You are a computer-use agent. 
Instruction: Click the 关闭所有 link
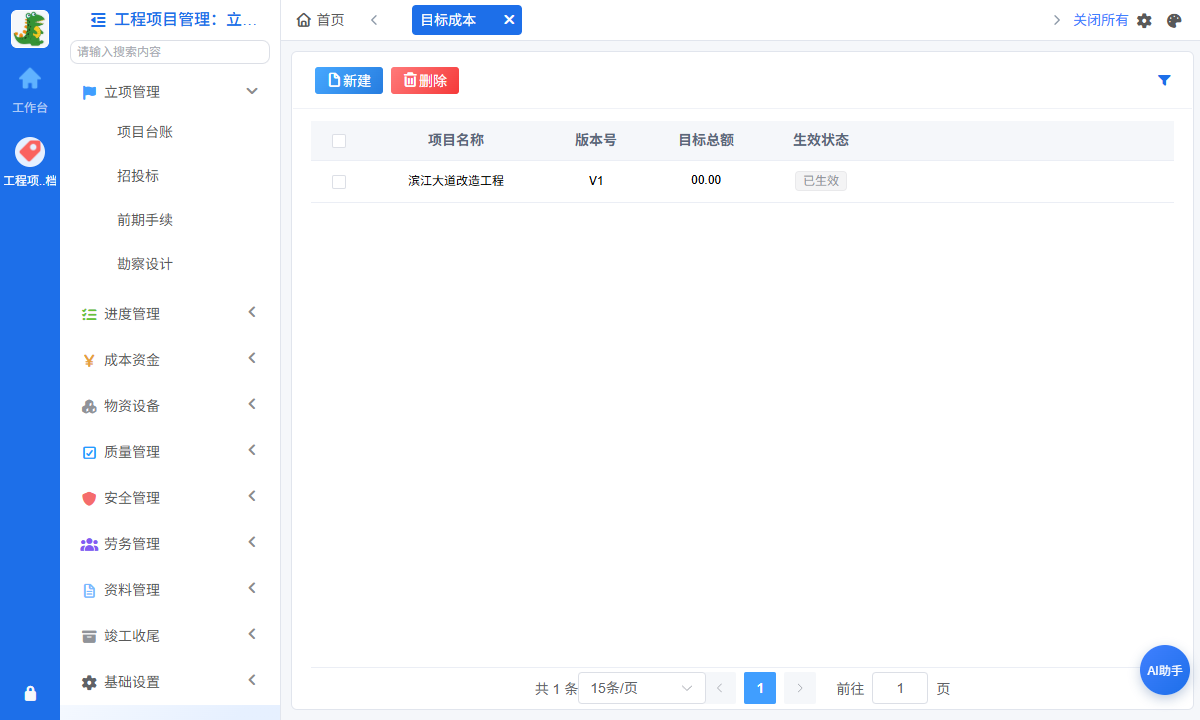1100,20
